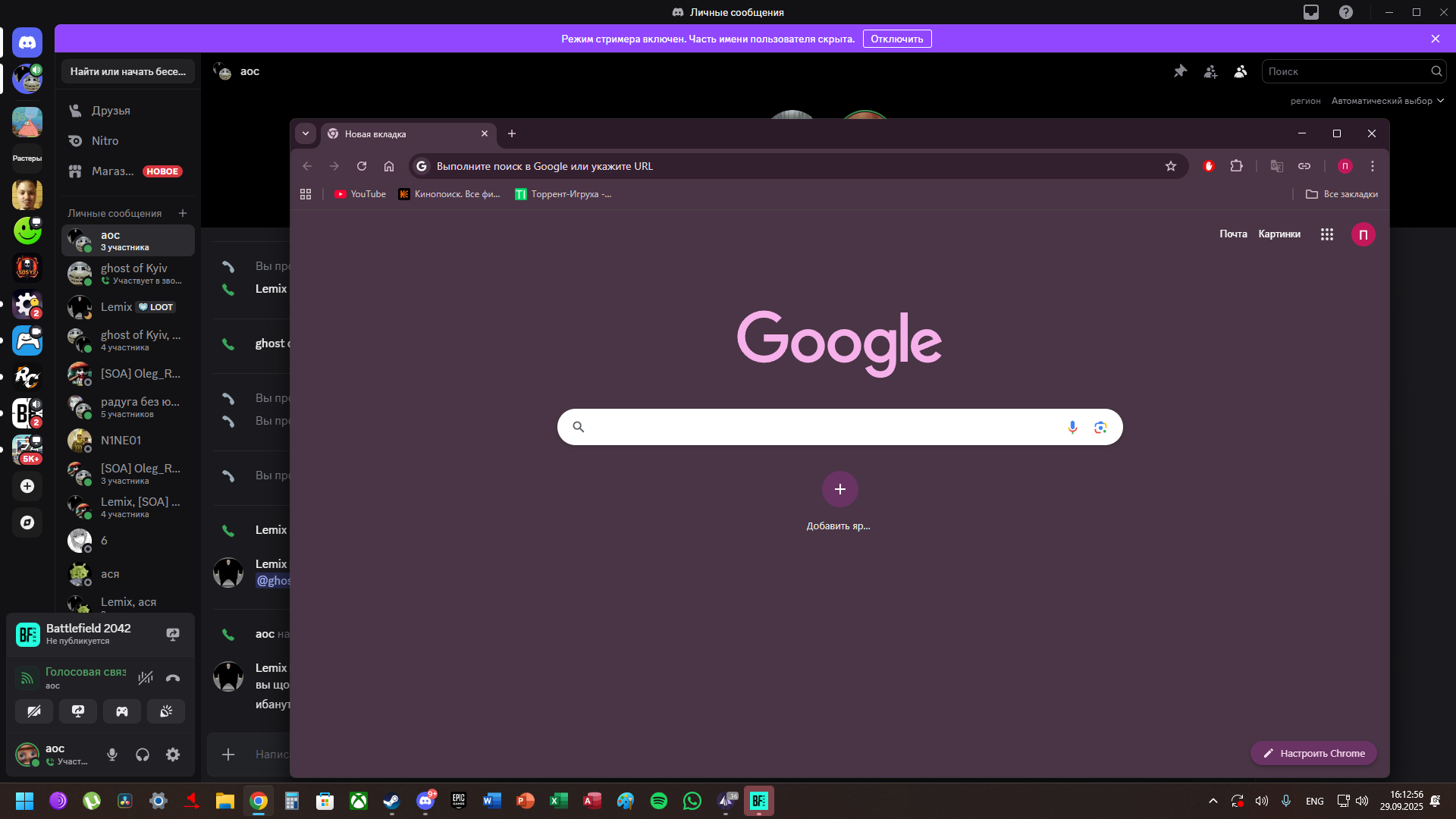Open the Discord shop menu item
This screenshot has width=1456, height=819.
[x=128, y=171]
